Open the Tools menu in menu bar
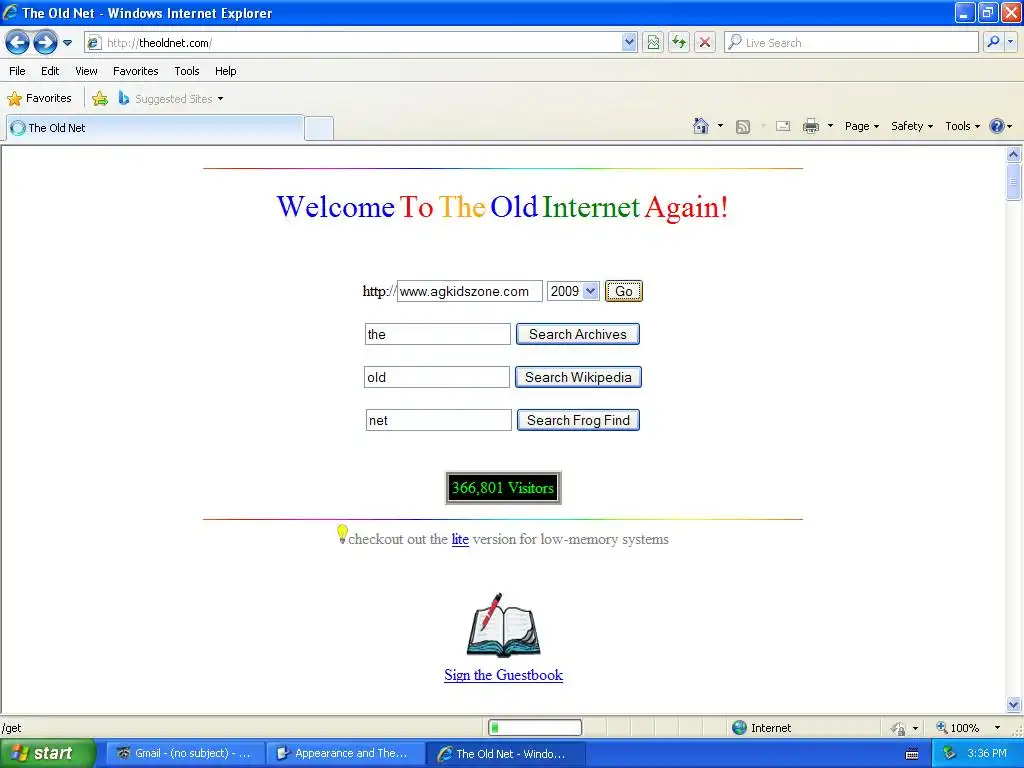The height and width of the screenshot is (768, 1024). click(x=187, y=71)
